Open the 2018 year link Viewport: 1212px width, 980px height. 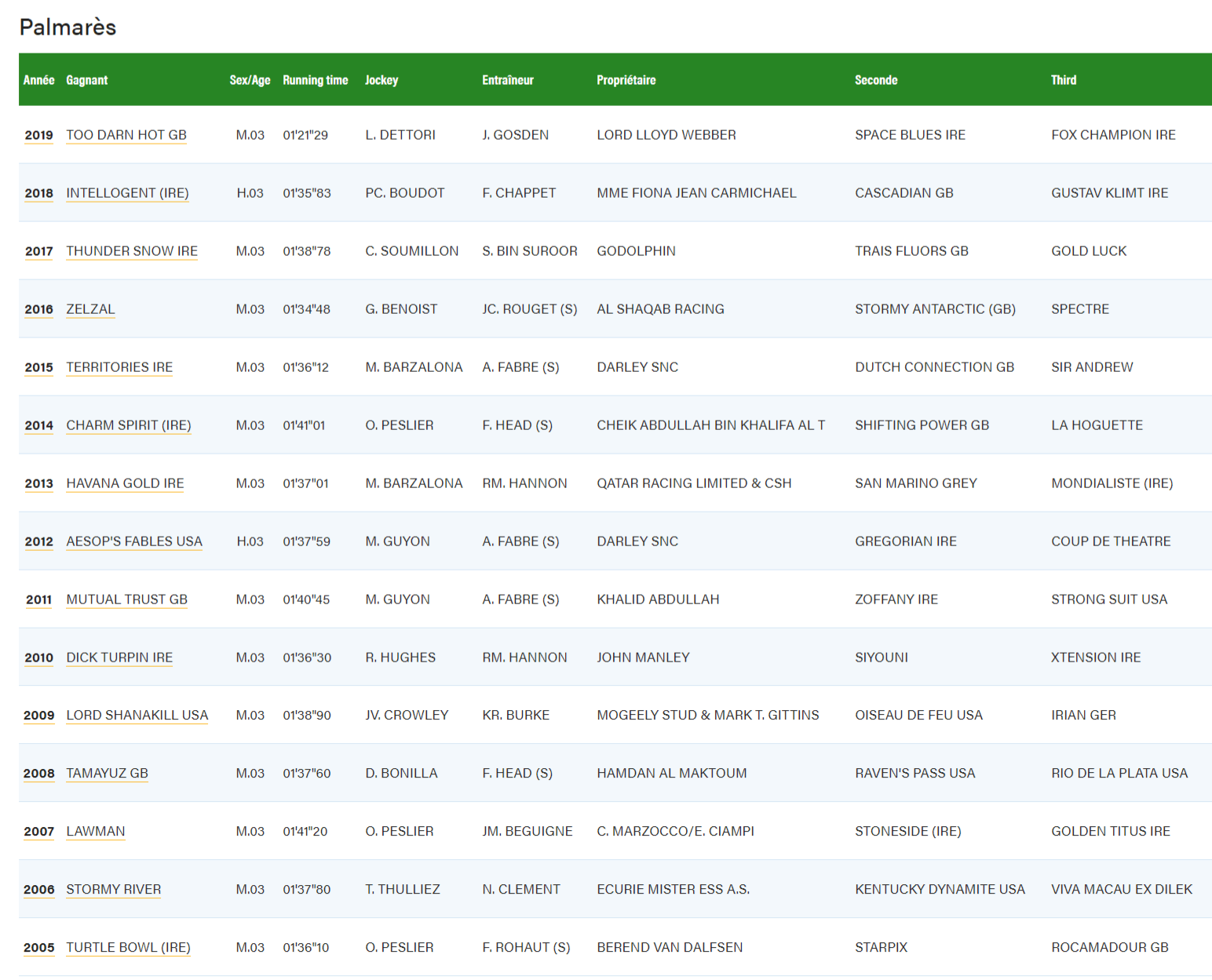[x=38, y=193]
